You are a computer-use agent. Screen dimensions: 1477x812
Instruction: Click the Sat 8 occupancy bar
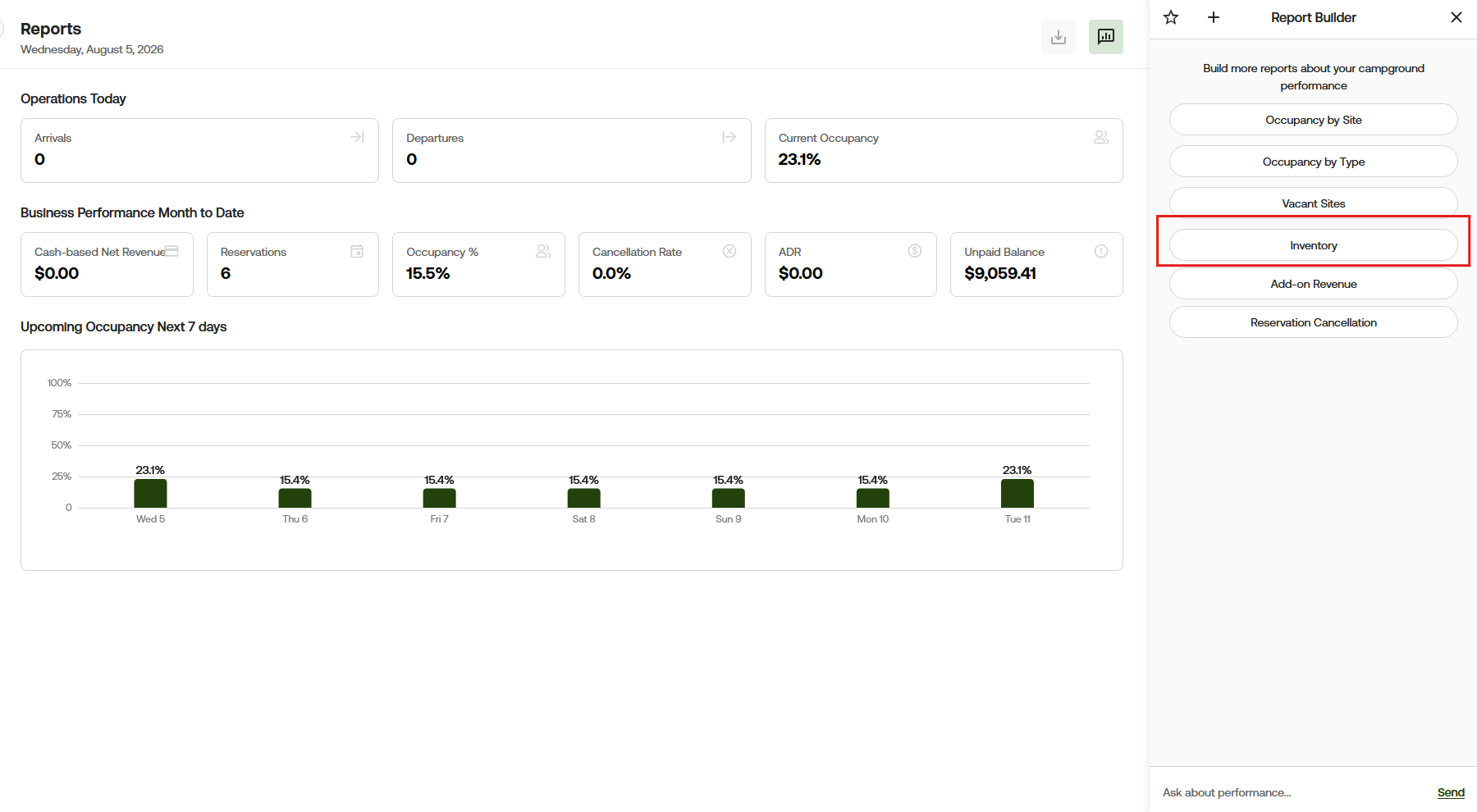[583, 498]
